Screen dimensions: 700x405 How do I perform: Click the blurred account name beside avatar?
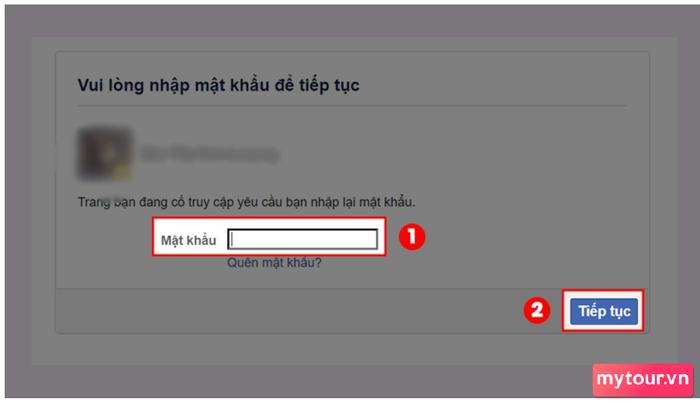coord(209,154)
